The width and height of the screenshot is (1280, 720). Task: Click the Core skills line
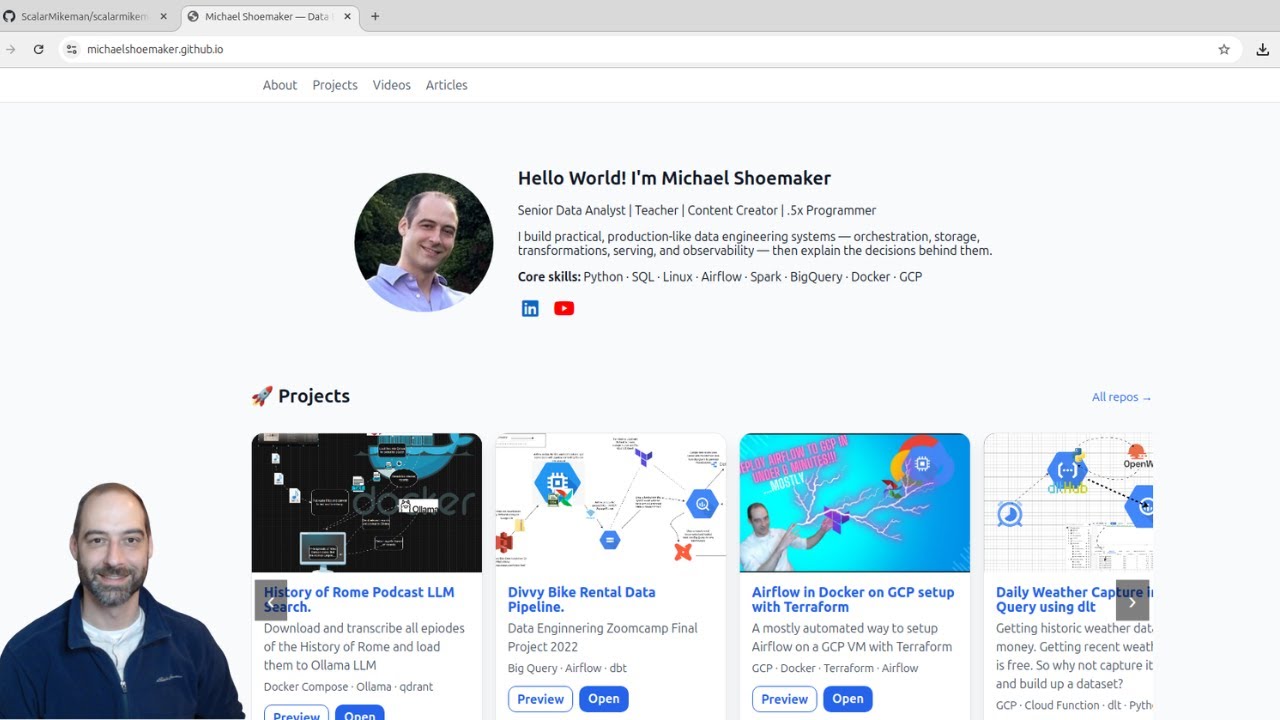point(720,276)
